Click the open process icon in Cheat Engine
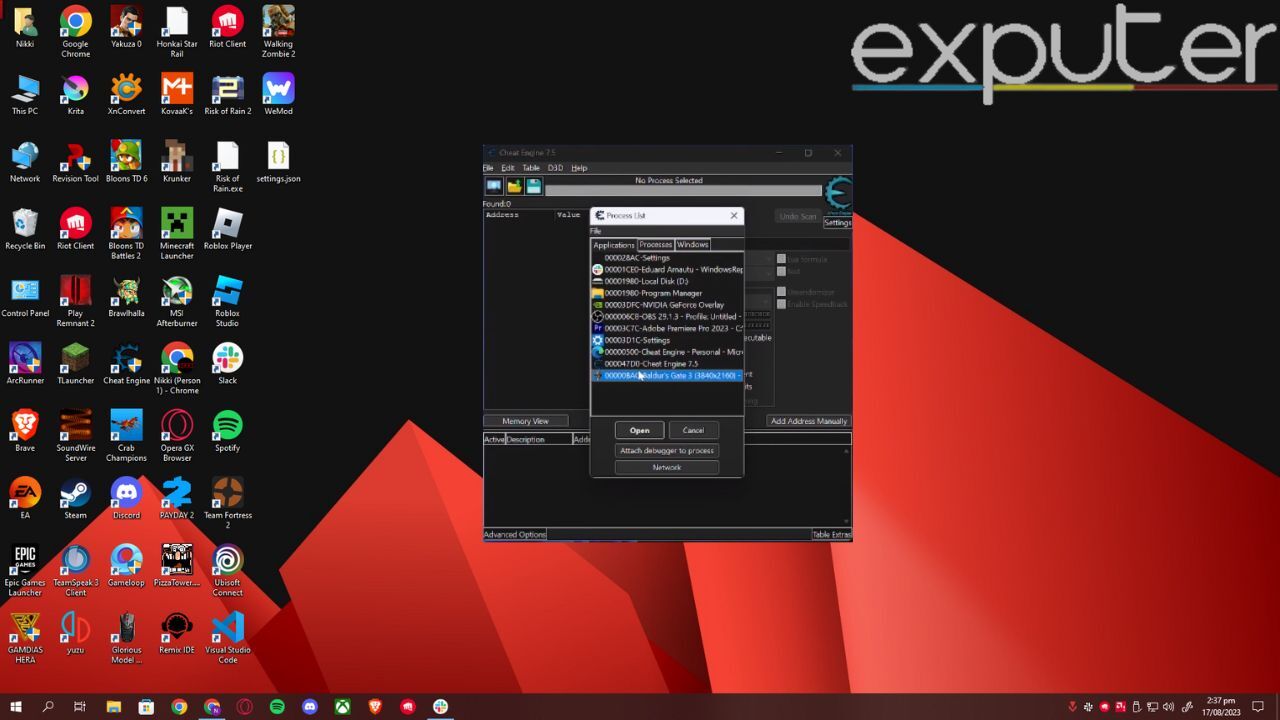1280x720 pixels. (x=493, y=186)
